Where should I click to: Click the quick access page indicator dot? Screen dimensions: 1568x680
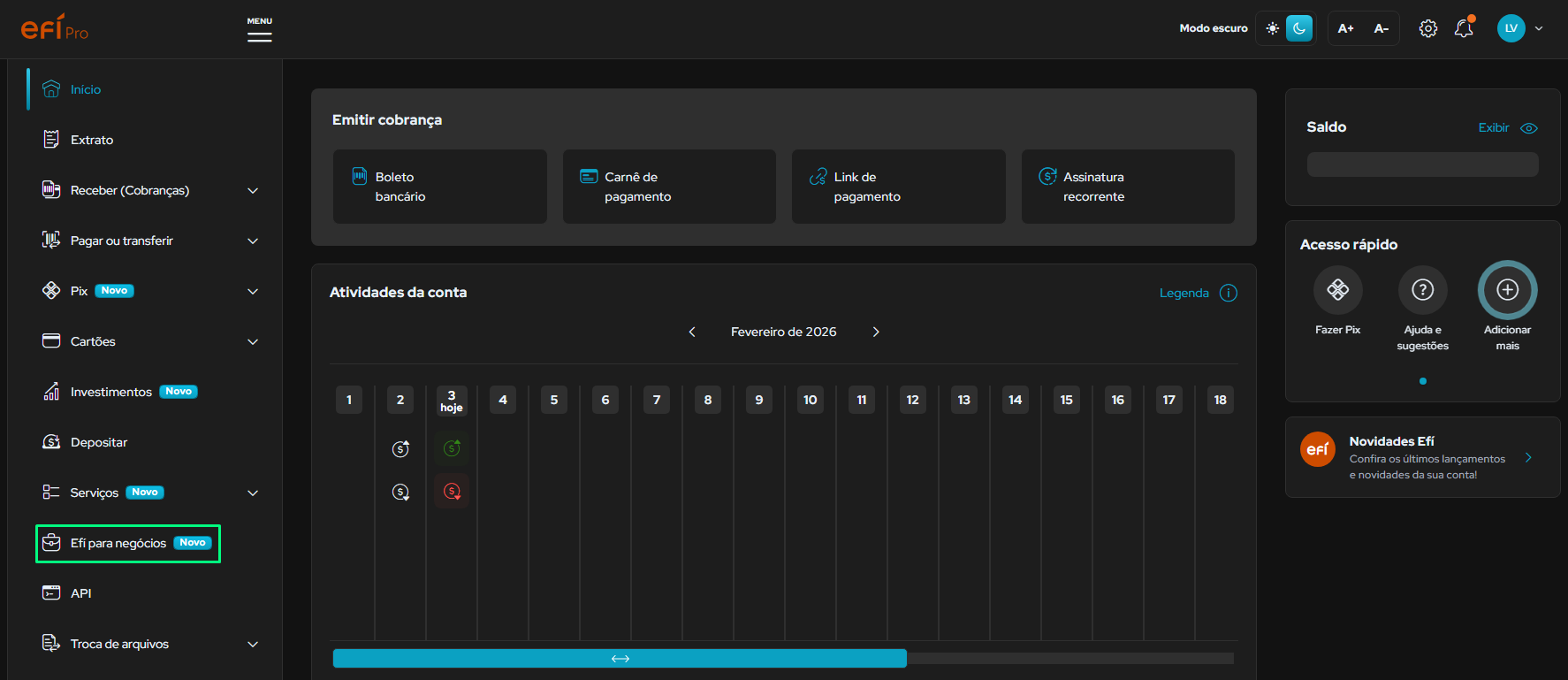(x=1422, y=381)
